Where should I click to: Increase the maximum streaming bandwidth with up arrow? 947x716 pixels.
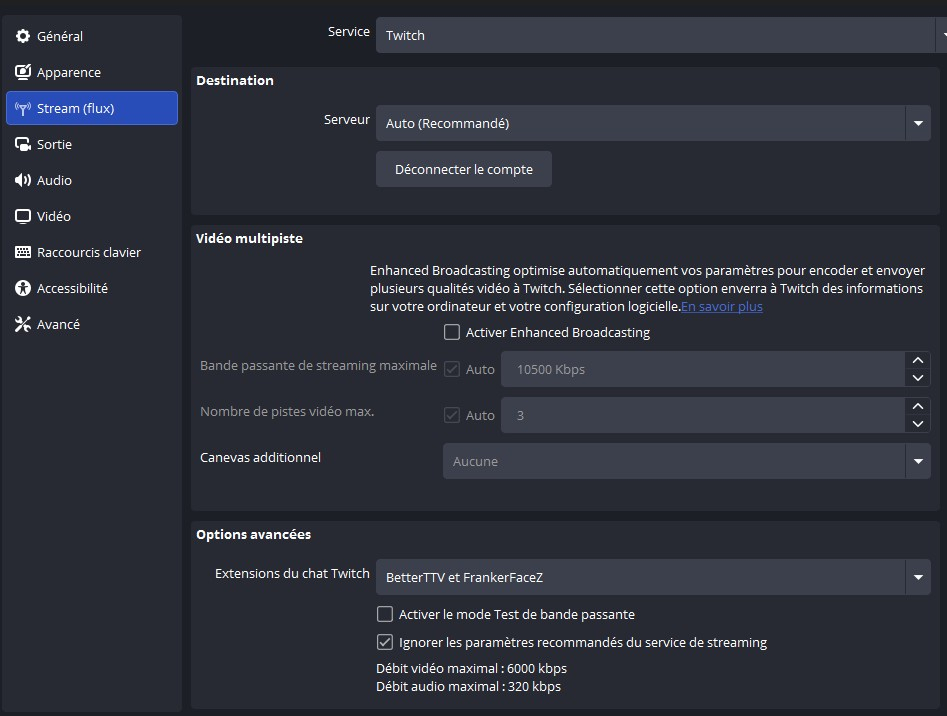click(917, 361)
